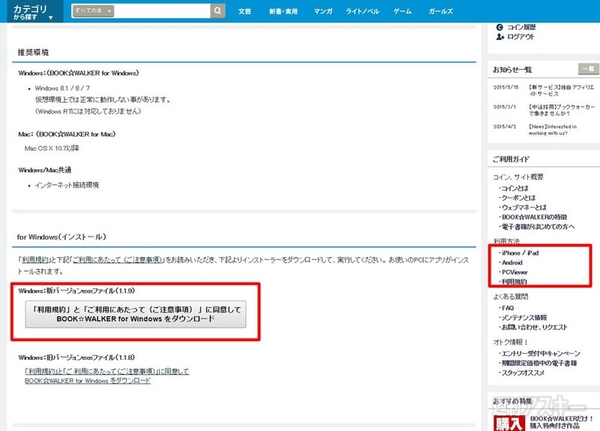Open the iPhone / iPad usage guide
The width and height of the screenshot is (600, 431).
pos(520,253)
